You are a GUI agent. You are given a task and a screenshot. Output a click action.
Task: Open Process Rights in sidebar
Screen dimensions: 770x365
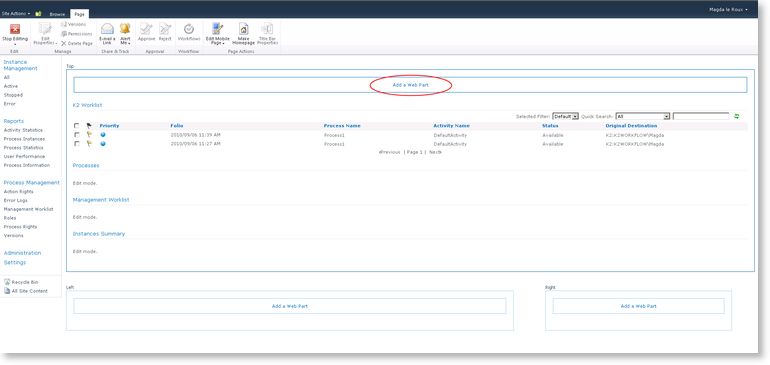[x=20, y=226]
